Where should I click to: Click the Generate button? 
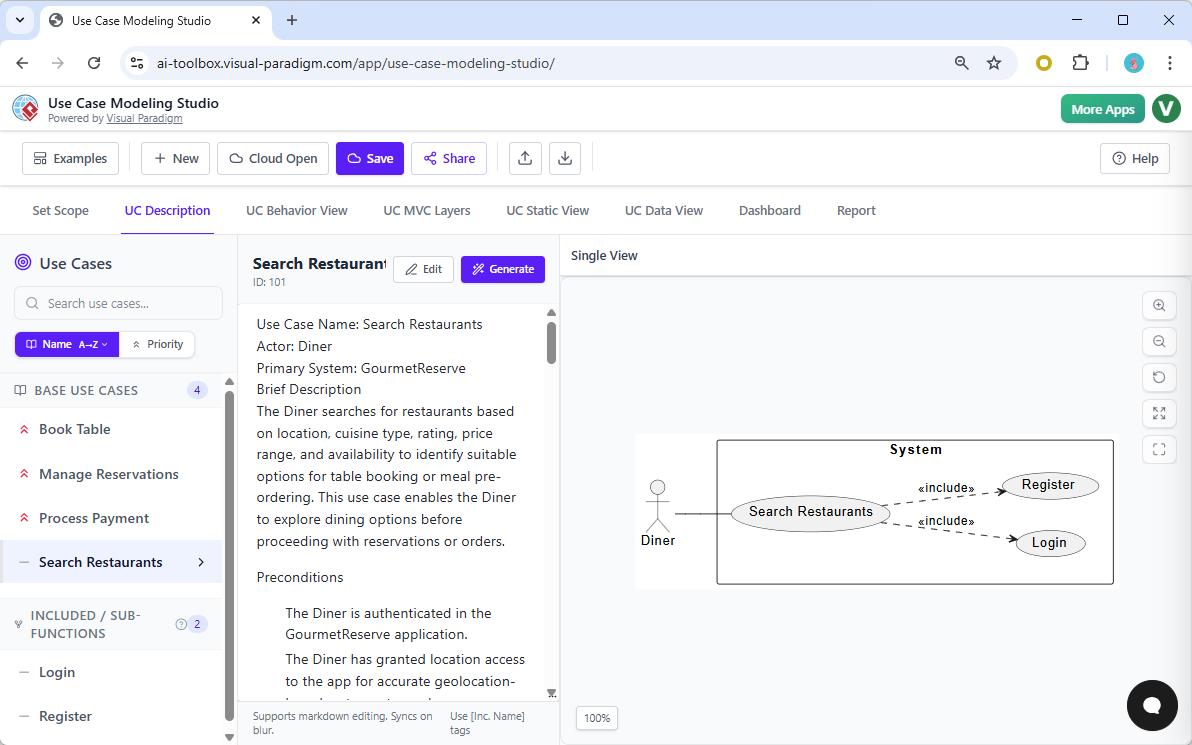pos(503,269)
